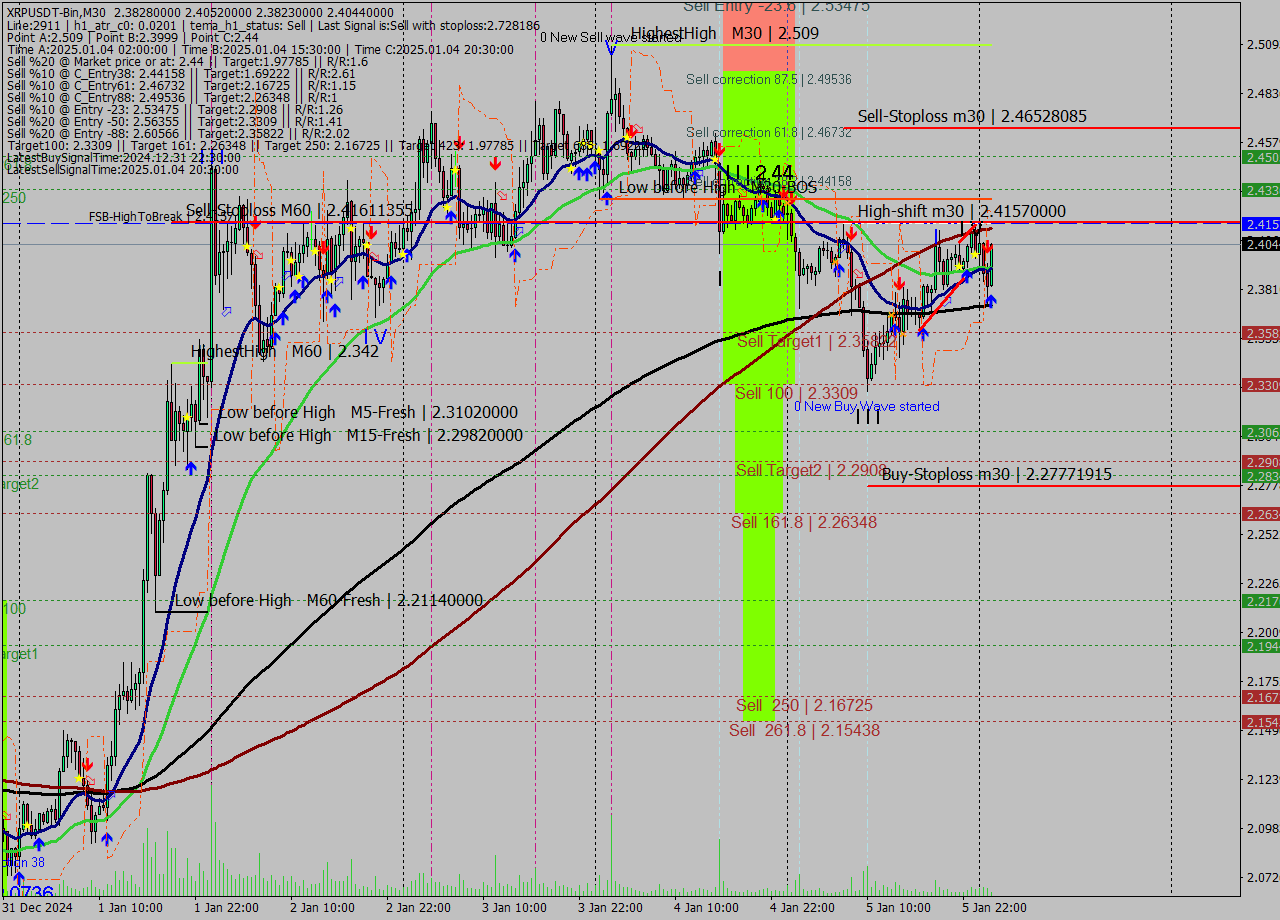Click the red 2.263 price tag

[1261, 514]
